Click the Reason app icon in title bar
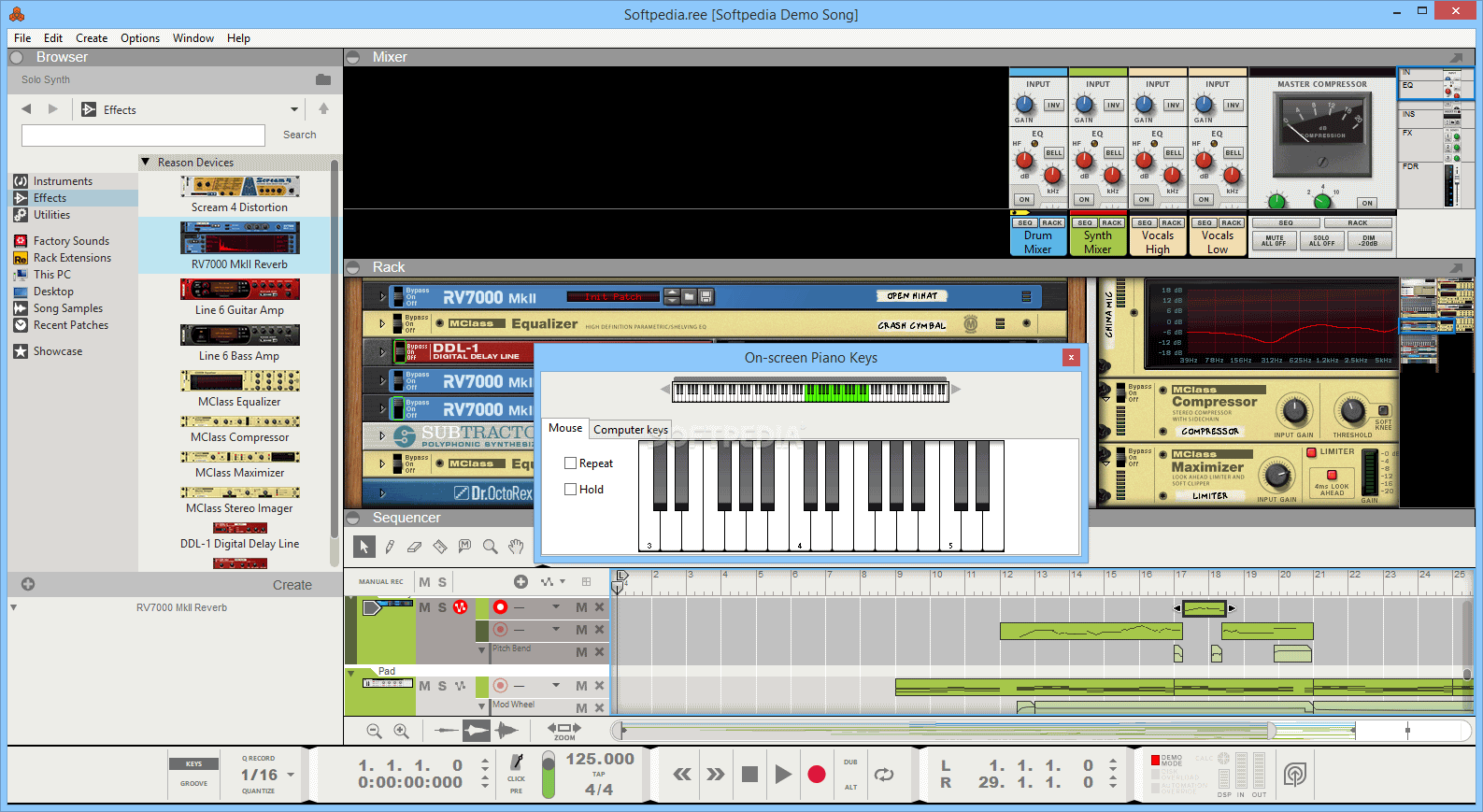The height and width of the screenshot is (812, 1483). pyautogui.click(x=17, y=14)
